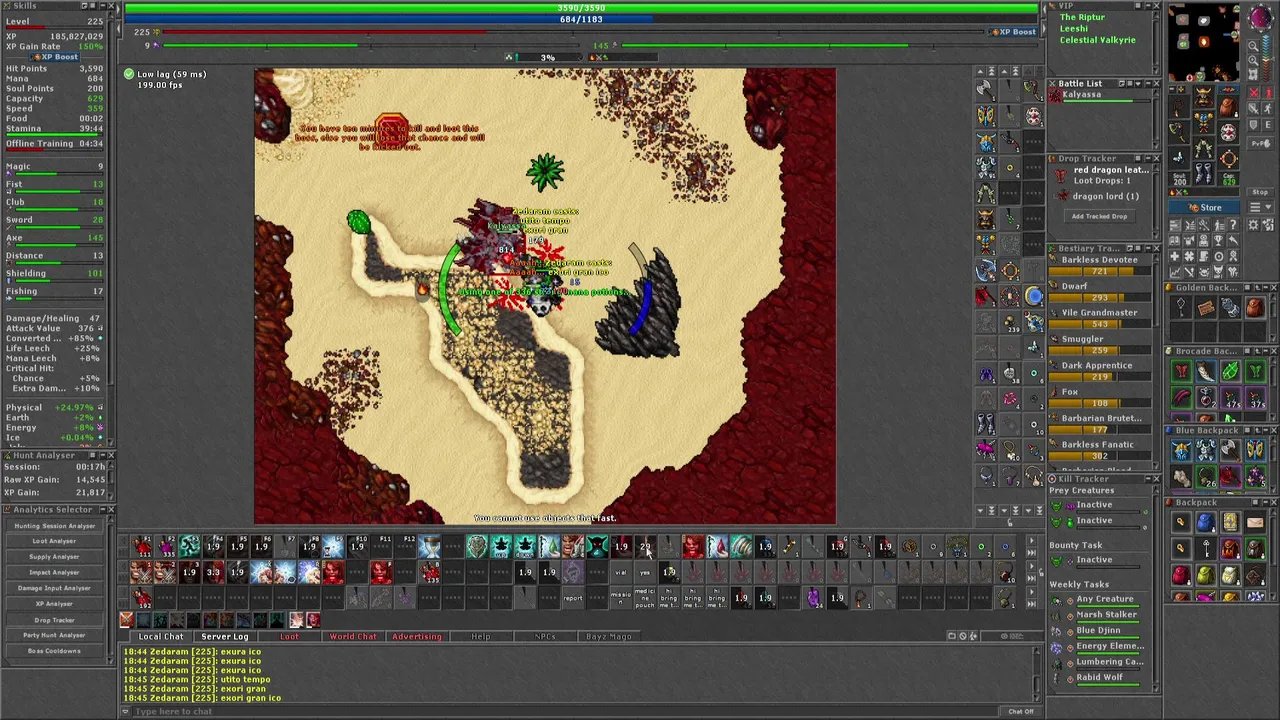The width and height of the screenshot is (1280, 720).
Task: Click the green health bar at top
Action: [581, 8]
